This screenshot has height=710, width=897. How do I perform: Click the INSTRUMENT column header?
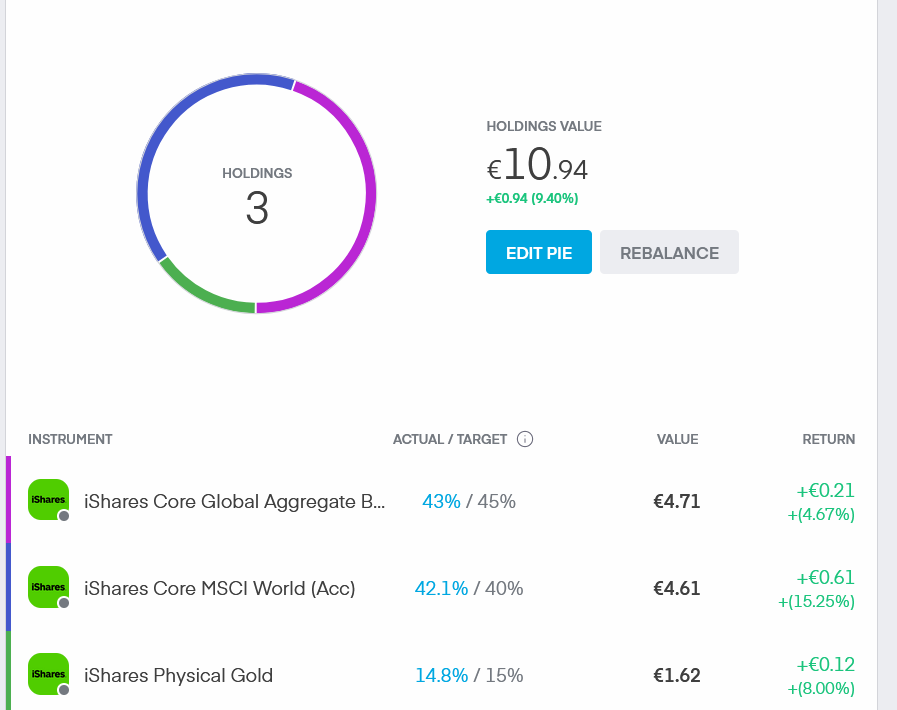tap(70, 439)
